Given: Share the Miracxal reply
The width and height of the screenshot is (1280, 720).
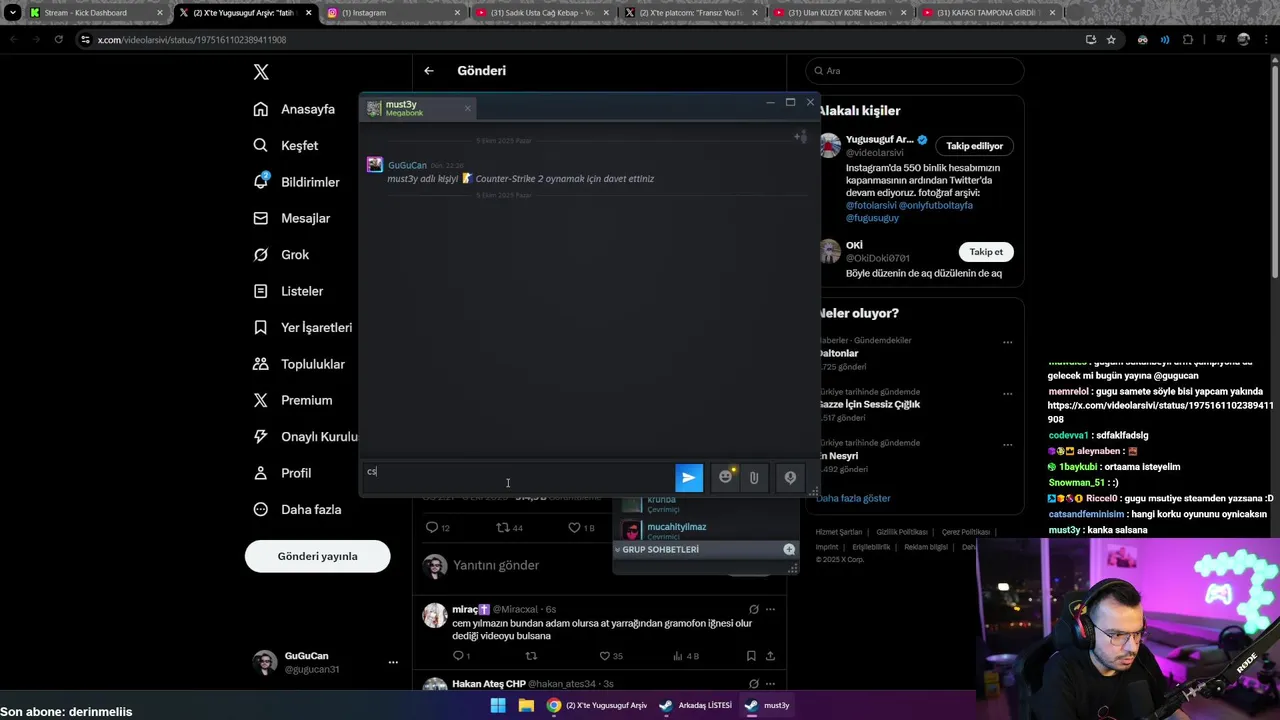Looking at the screenshot, I should pyautogui.click(x=770, y=656).
